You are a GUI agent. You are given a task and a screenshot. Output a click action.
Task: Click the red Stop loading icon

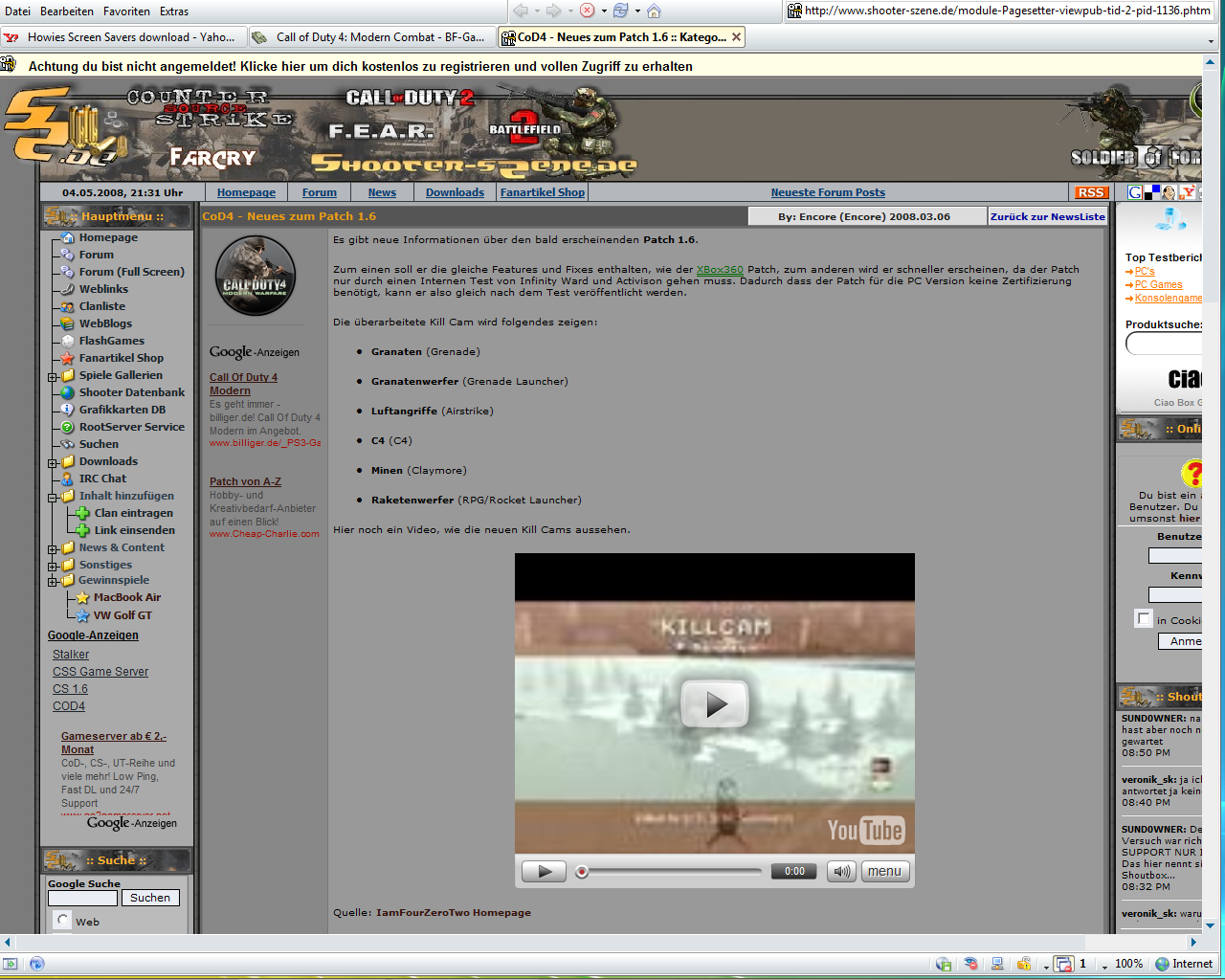588,11
